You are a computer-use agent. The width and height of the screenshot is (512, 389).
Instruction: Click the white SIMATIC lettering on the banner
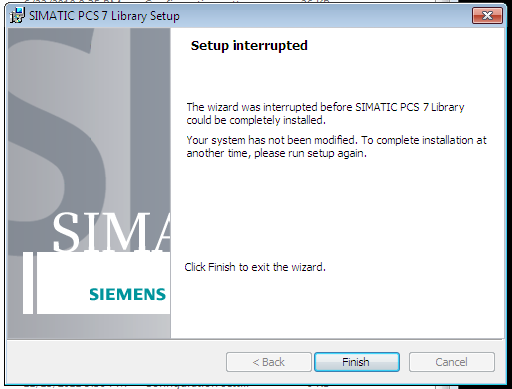pyautogui.click(x=111, y=232)
